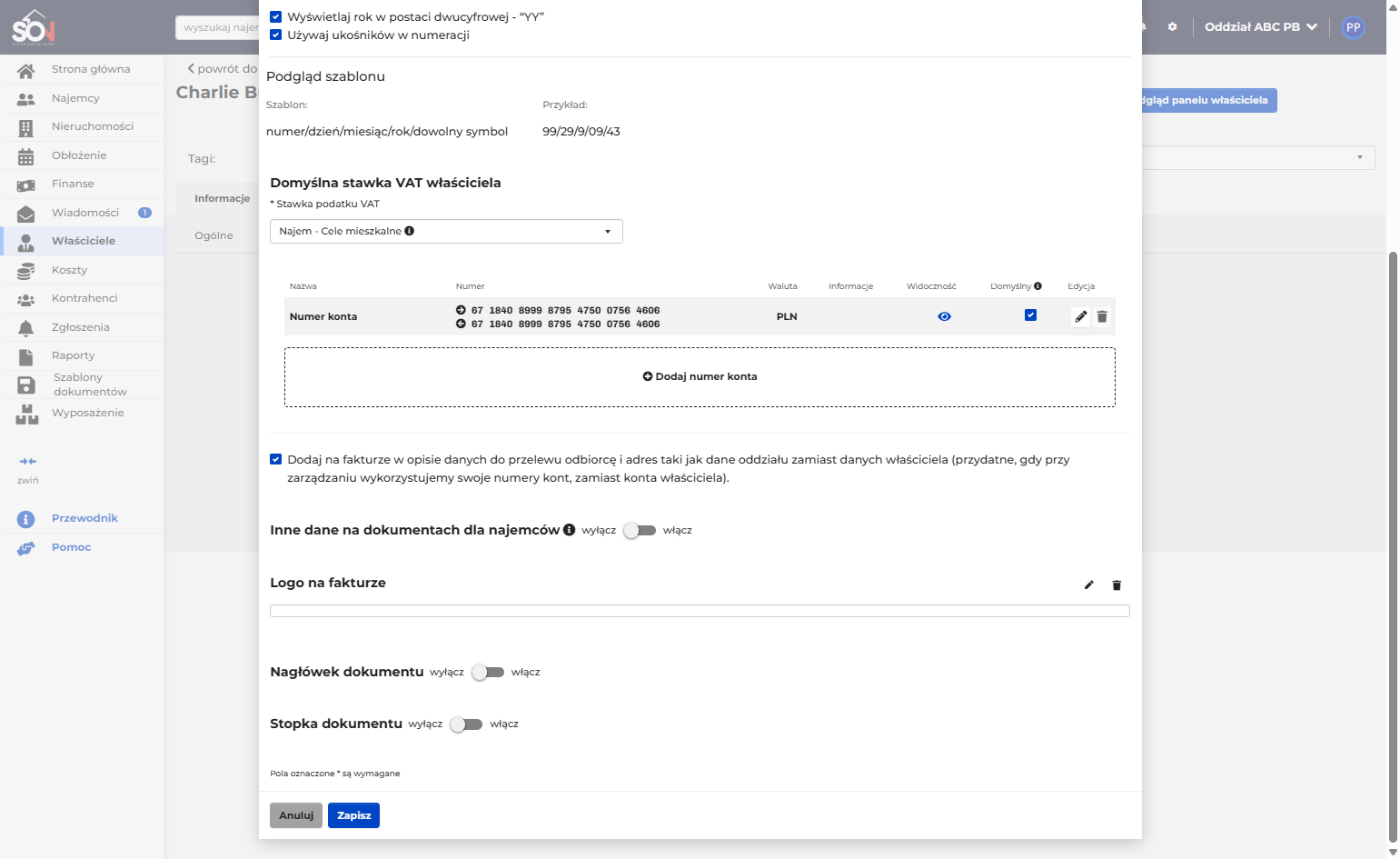Edit the Numer konta row with the pencil
The height and width of the screenshot is (859, 1400).
pos(1080,316)
